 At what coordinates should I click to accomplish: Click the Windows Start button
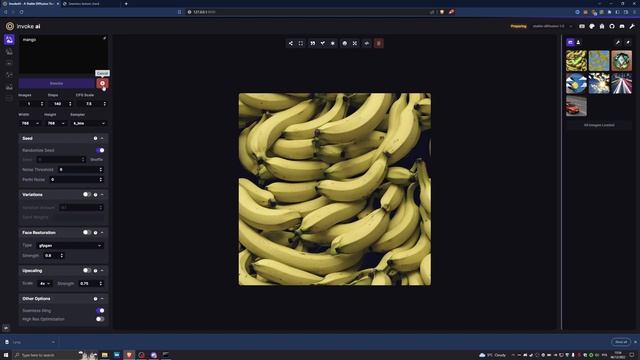(x=6, y=355)
